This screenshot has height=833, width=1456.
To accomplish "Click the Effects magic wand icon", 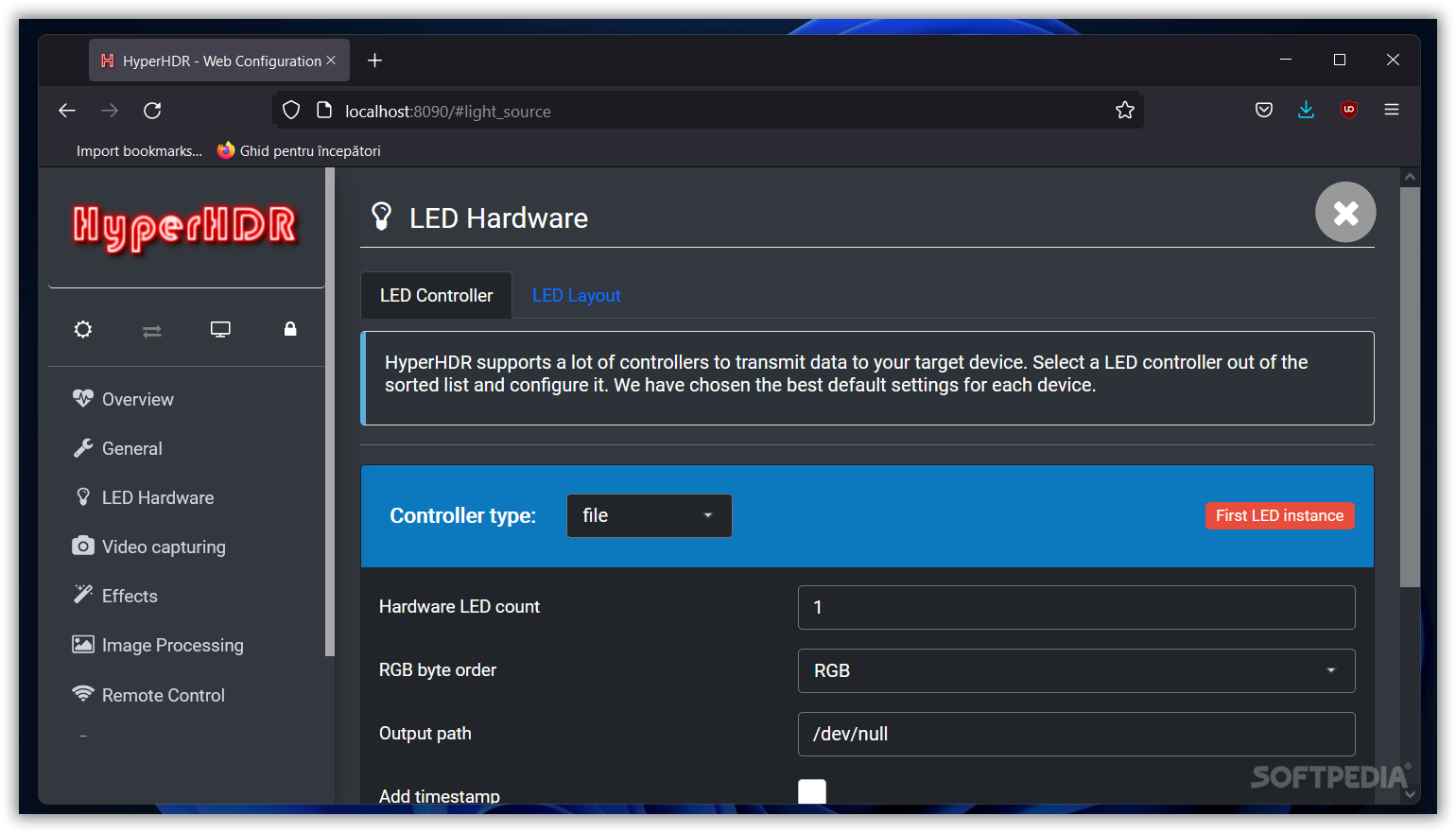I will click(83, 594).
